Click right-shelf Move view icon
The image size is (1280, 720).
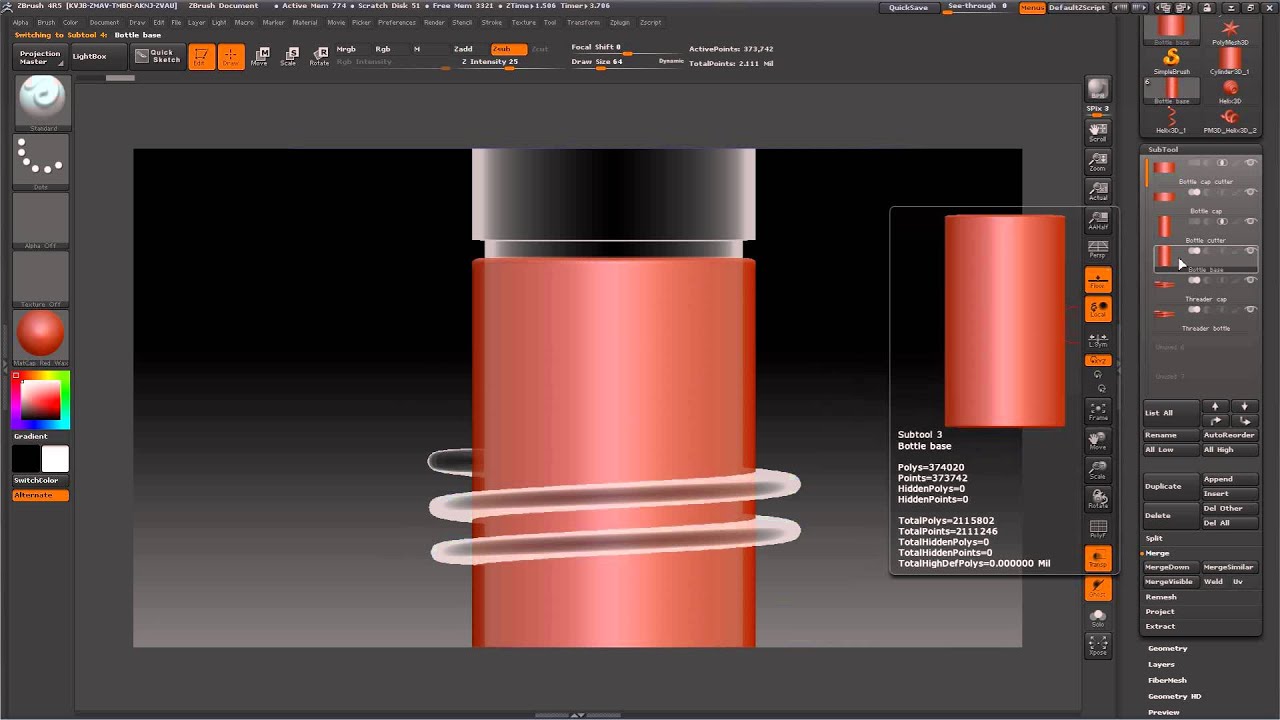(1098, 440)
